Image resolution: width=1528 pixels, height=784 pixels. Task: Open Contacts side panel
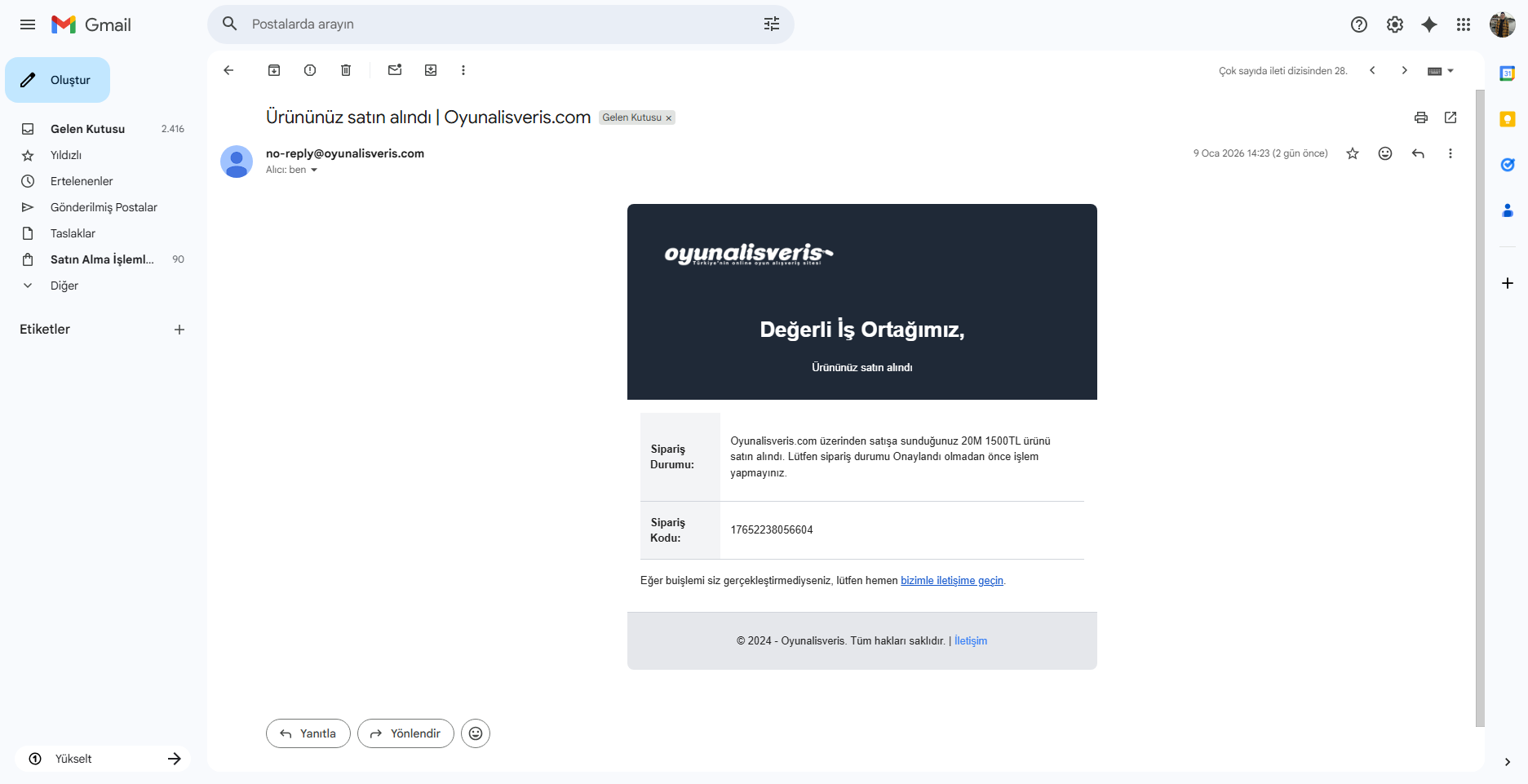click(x=1508, y=210)
